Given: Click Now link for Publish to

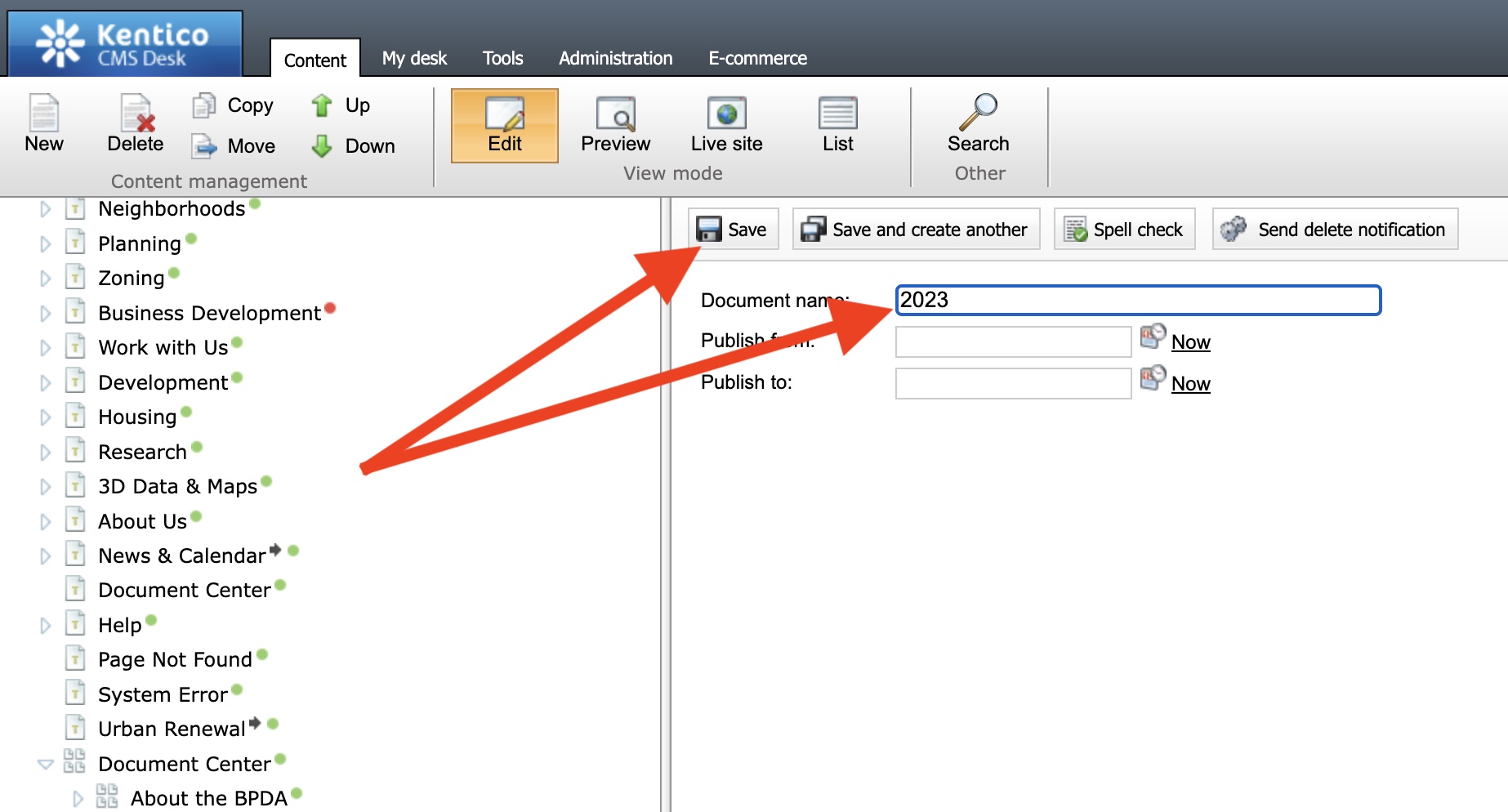Looking at the screenshot, I should [x=1190, y=384].
